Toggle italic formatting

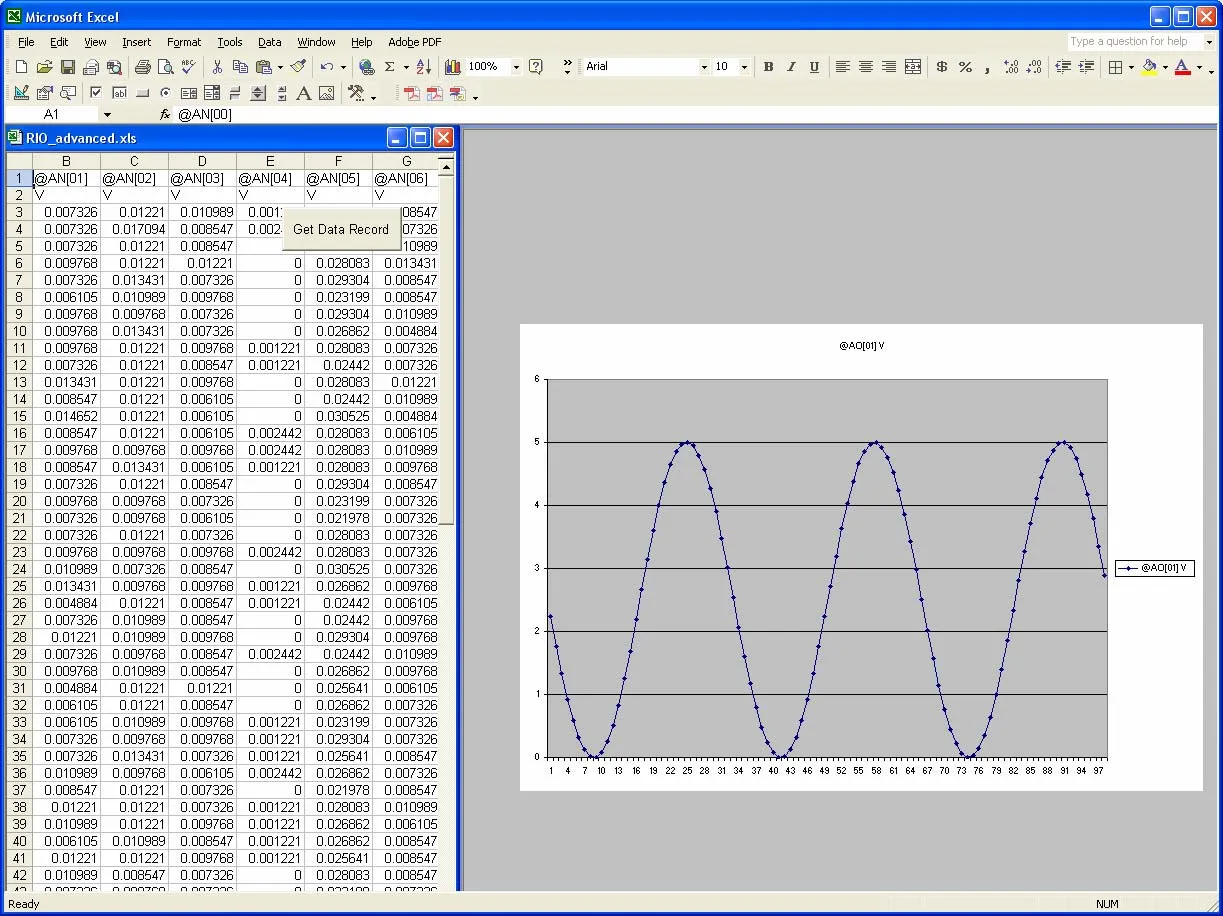click(791, 67)
